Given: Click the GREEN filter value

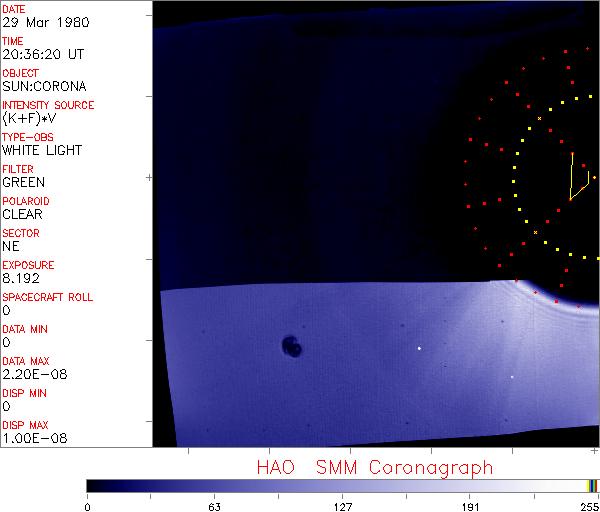Looking at the screenshot, I should click(23, 183).
